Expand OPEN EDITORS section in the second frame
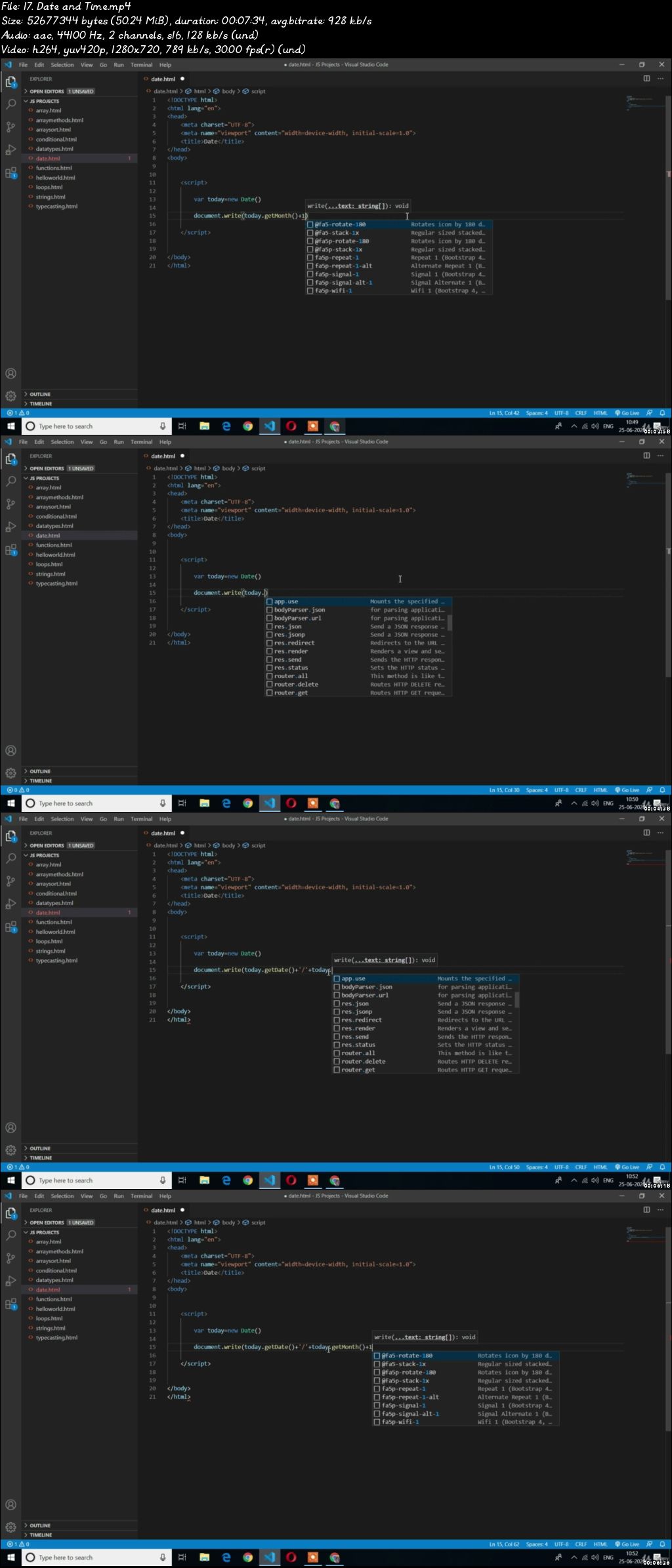Image resolution: width=672 pixels, height=1568 pixels. pyautogui.click(x=80, y=468)
